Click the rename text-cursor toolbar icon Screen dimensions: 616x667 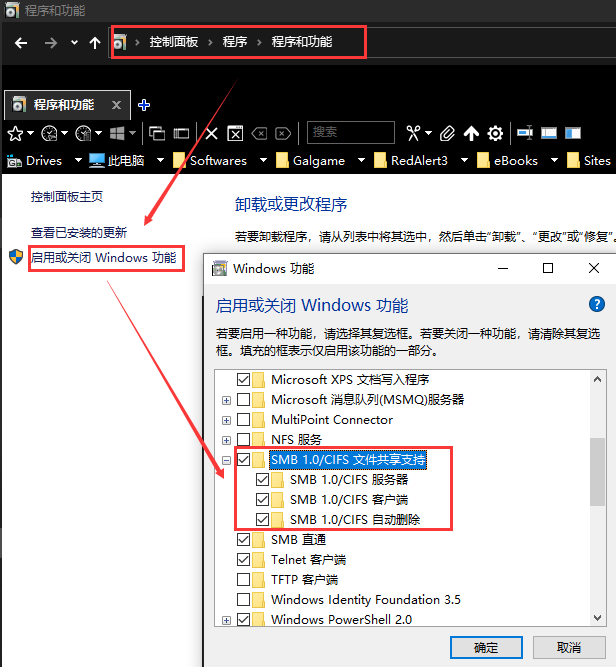coord(525,133)
